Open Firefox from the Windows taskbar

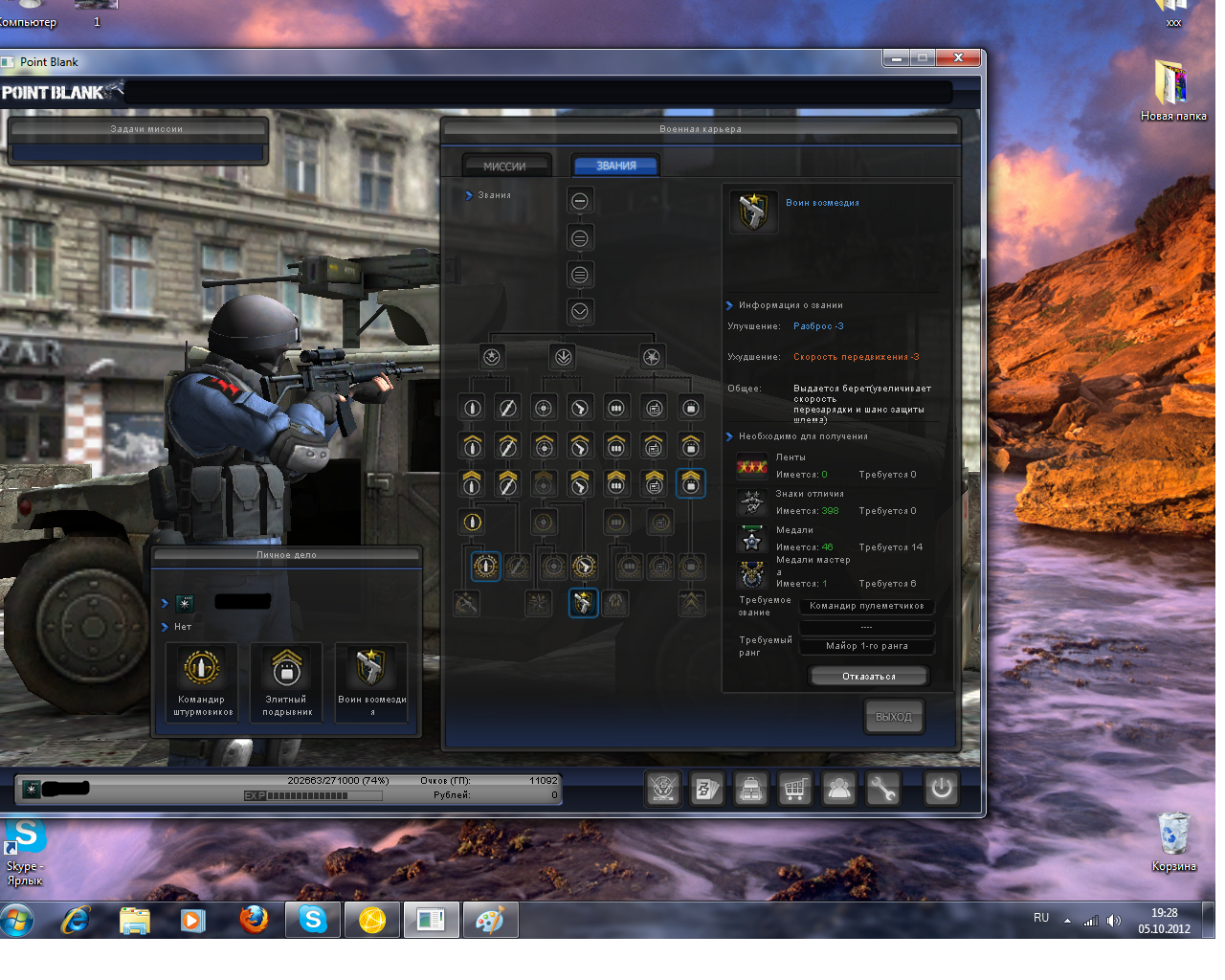pos(254,921)
